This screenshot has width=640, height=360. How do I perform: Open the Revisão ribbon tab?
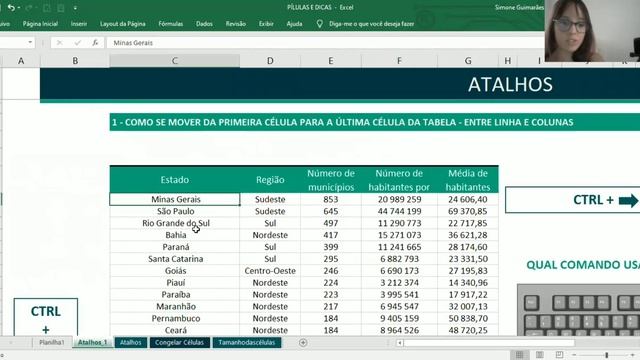(x=236, y=24)
